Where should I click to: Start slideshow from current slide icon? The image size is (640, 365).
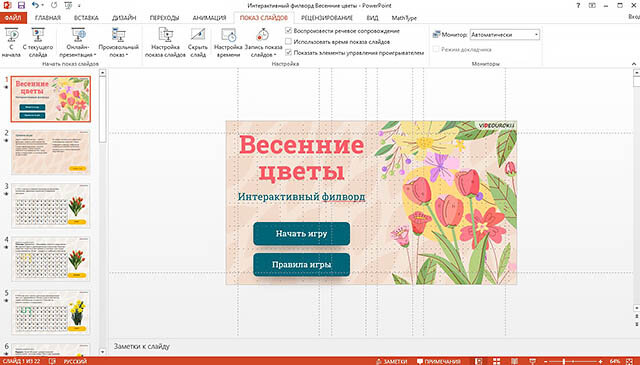pos(38,35)
